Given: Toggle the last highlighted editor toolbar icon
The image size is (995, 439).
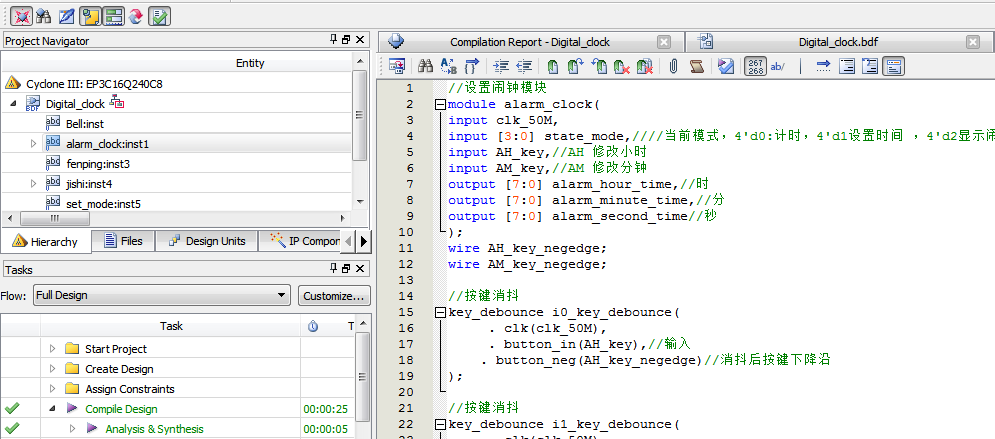Looking at the screenshot, I should [893, 66].
